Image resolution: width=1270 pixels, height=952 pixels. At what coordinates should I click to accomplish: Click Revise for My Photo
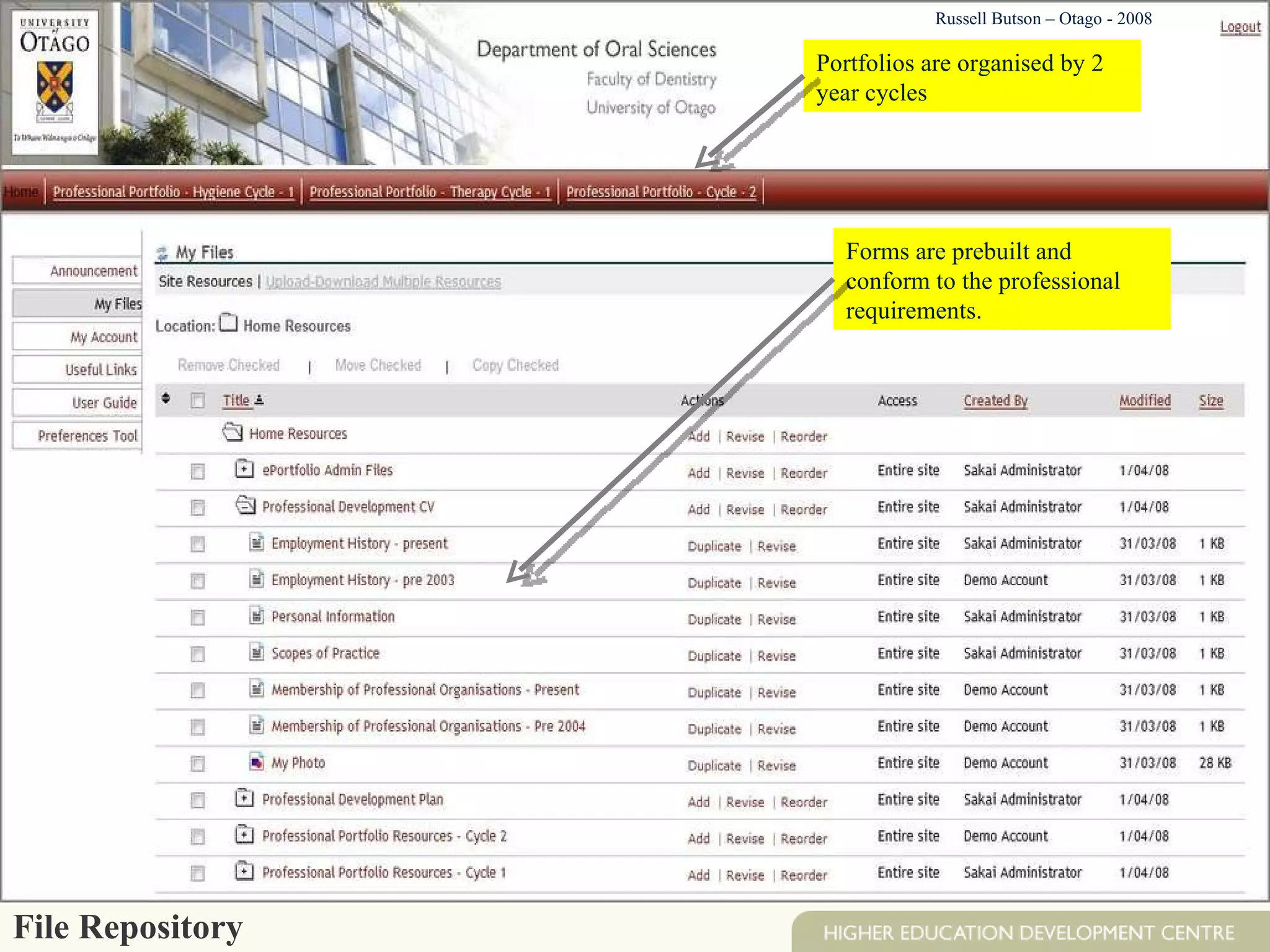pos(776,765)
